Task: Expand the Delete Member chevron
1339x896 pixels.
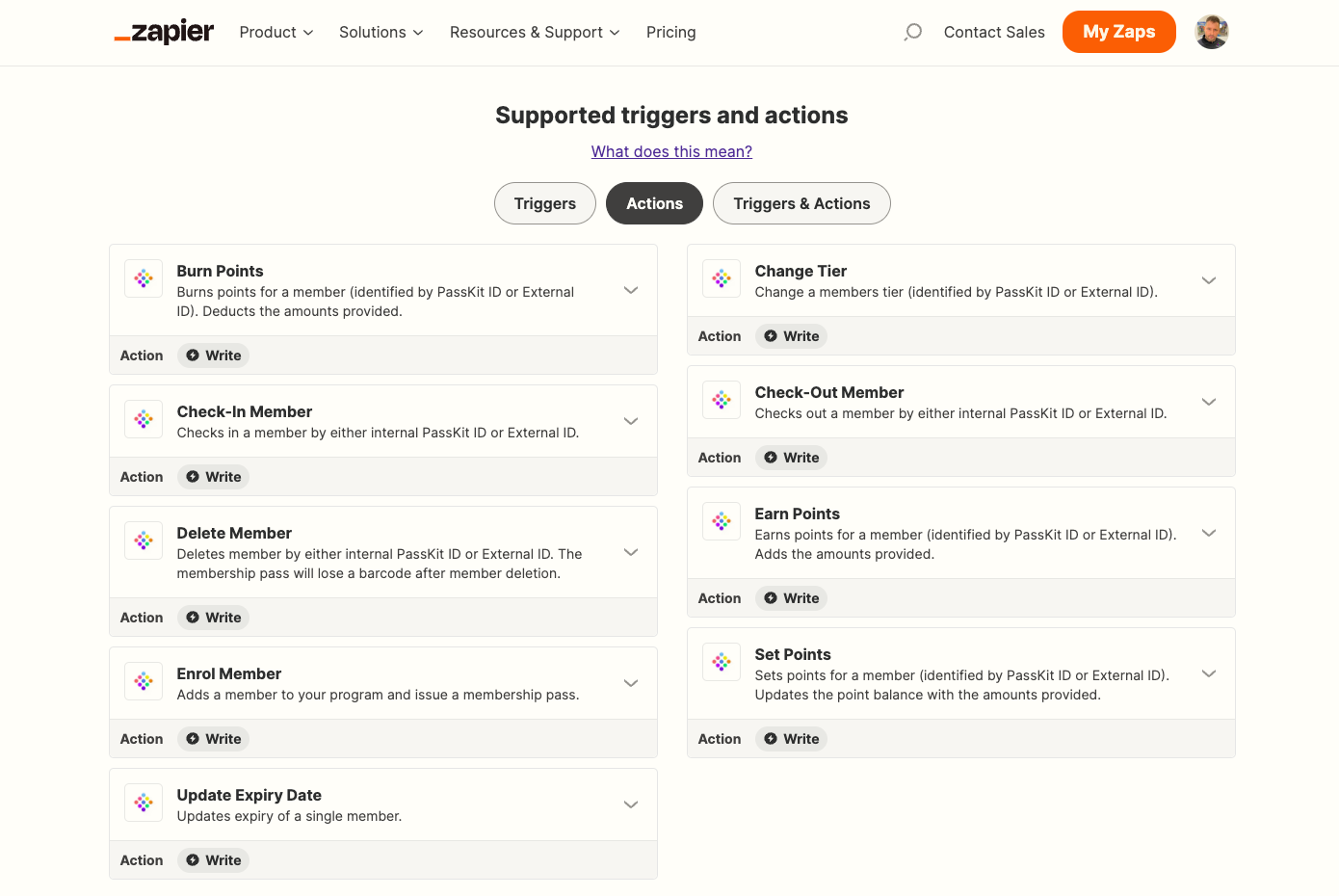Action: tap(631, 552)
